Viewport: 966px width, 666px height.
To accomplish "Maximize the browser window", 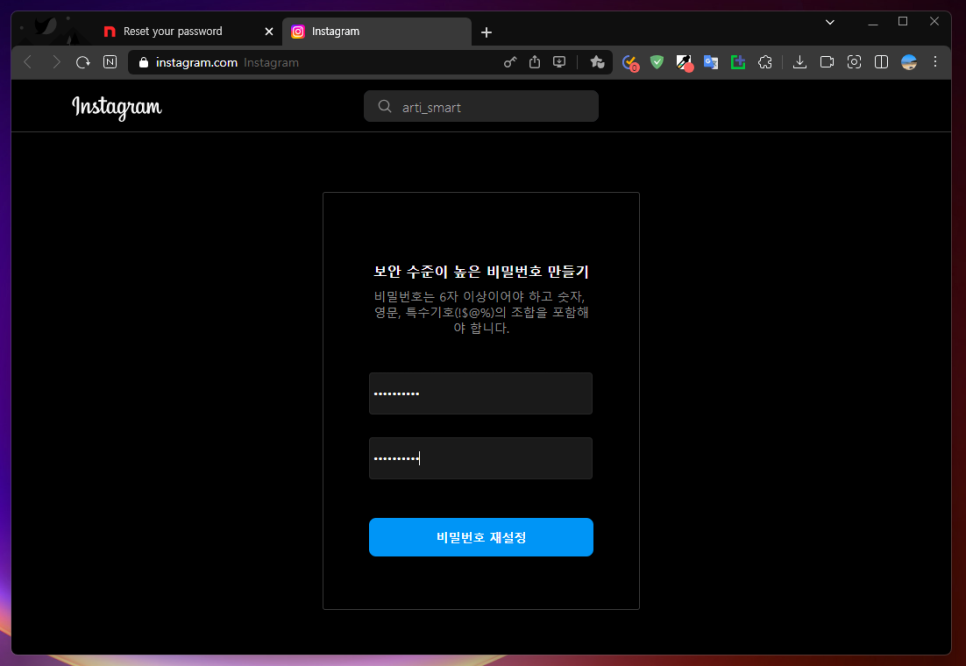I will pos(903,22).
